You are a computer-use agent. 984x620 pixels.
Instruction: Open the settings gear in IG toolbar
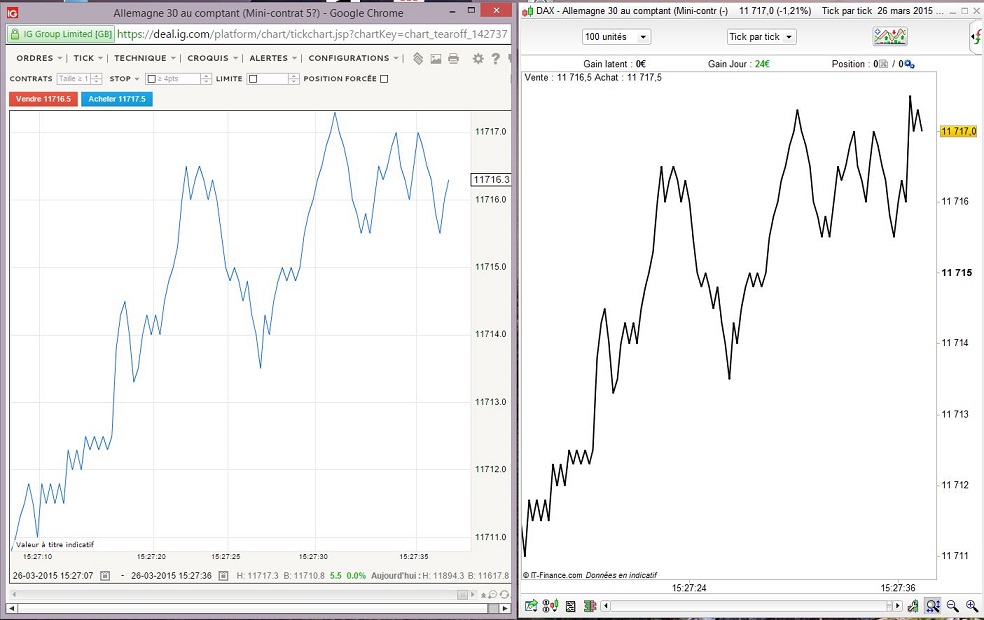(x=478, y=58)
